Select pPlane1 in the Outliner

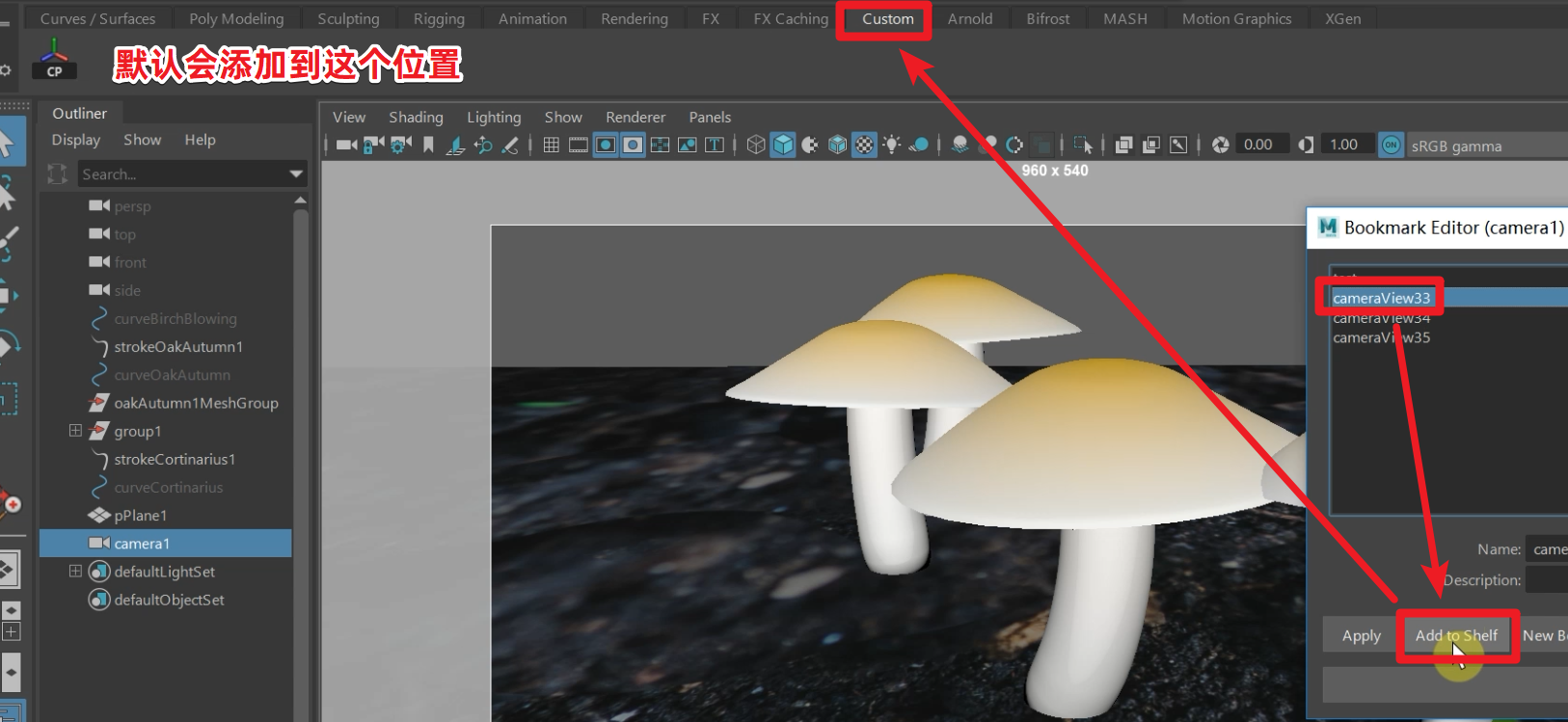click(x=141, y=516)
